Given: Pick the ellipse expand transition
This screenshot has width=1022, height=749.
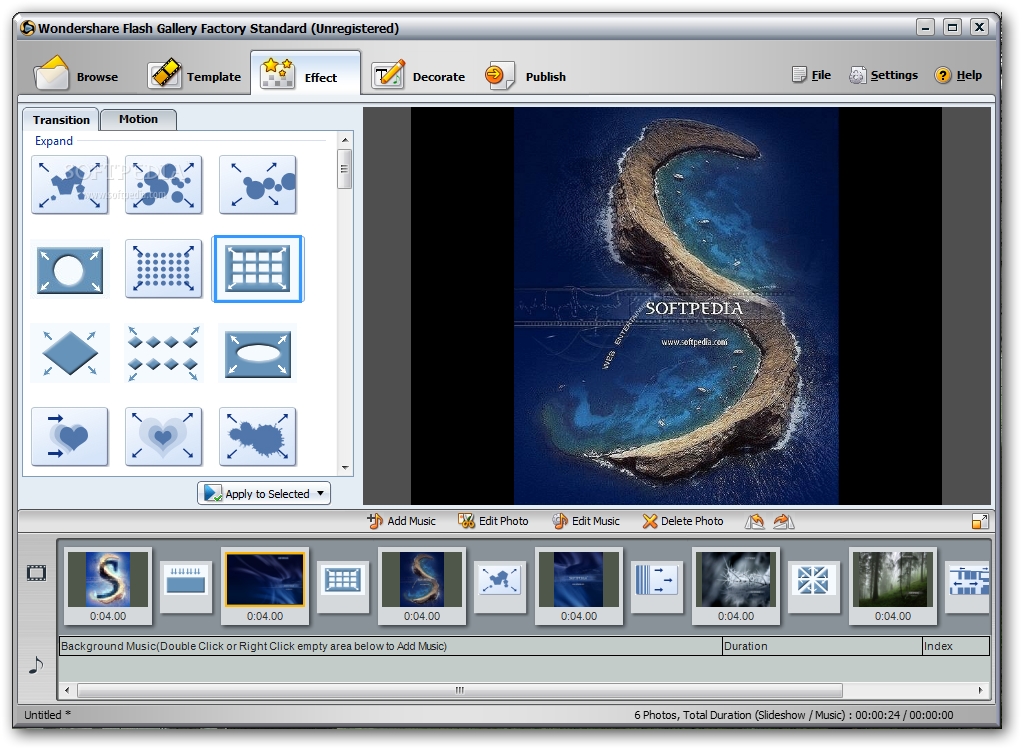Looking at the screenshot, I should click(x=257, y=353).
